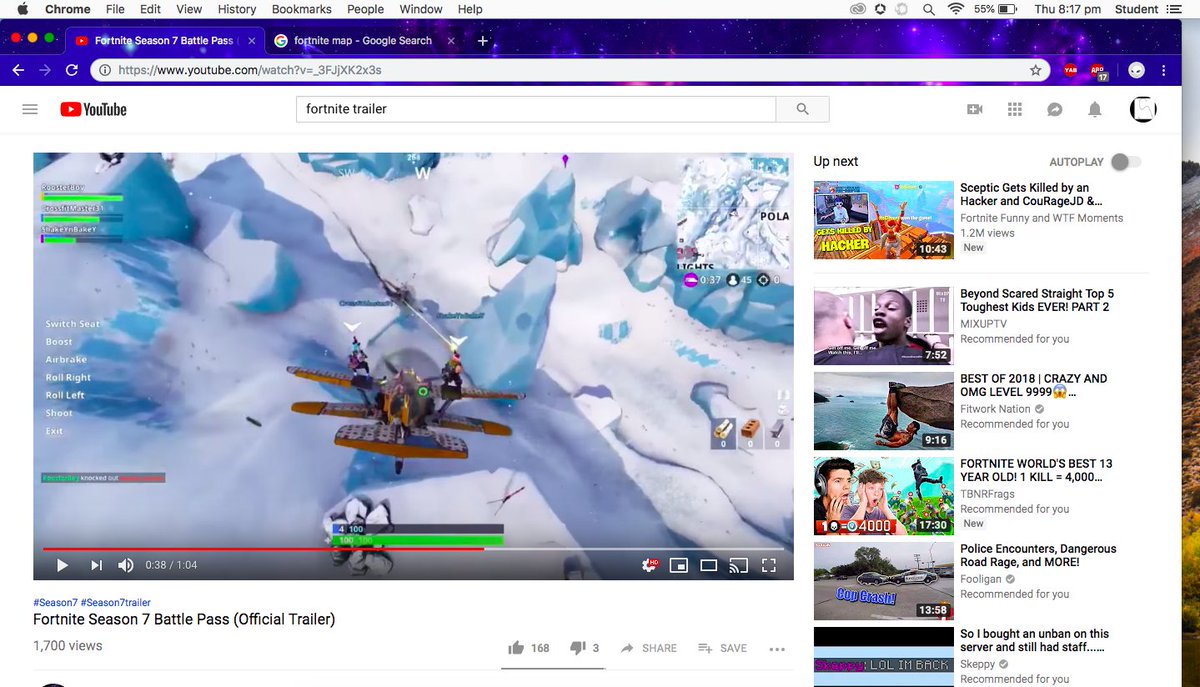This screenshot has height=687, width=1200.
Task: Go forward in Chrome
Action: [x=44, y=71]
